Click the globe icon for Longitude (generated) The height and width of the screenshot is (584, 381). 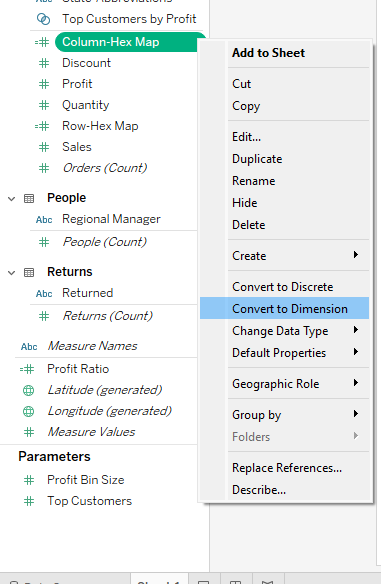click(x=29, y=411)
